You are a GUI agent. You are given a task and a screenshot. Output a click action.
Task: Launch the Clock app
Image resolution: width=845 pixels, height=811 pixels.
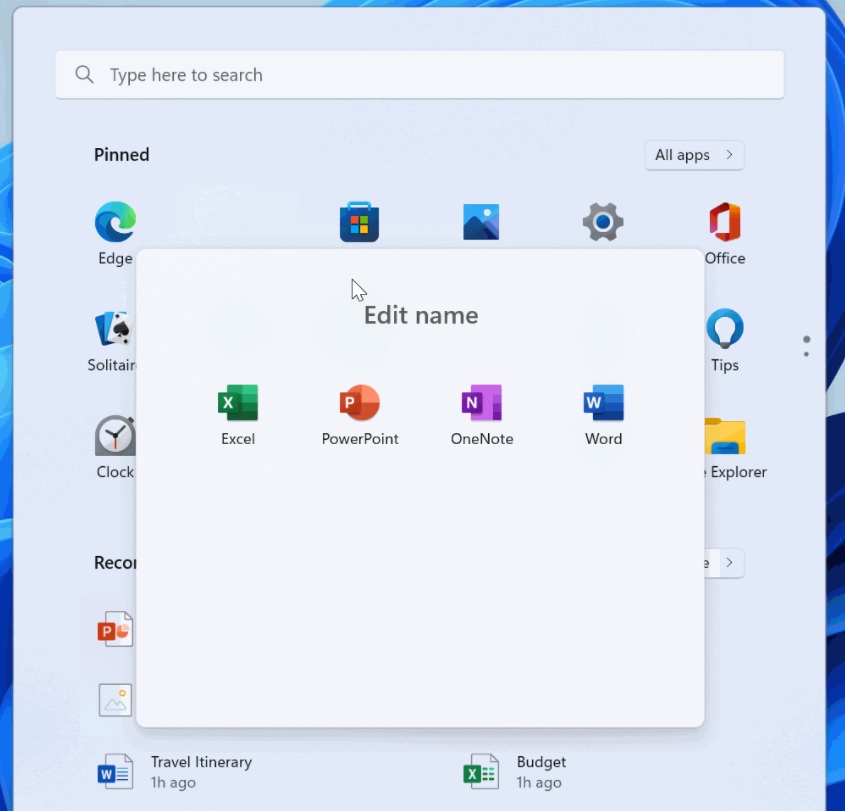[x=115, y=435]
